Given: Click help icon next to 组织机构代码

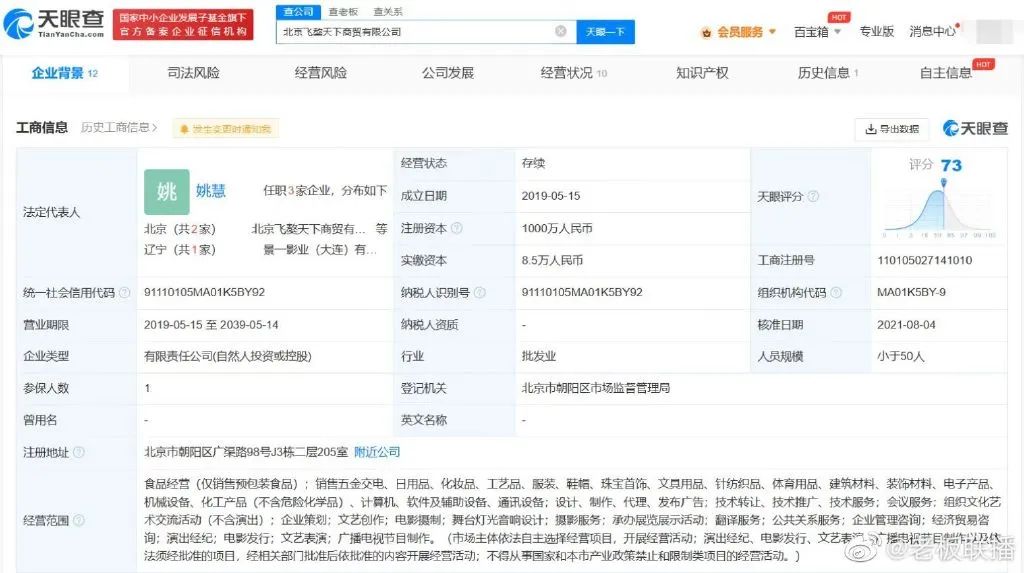Looking at the screenshot, I should (835, 292).
